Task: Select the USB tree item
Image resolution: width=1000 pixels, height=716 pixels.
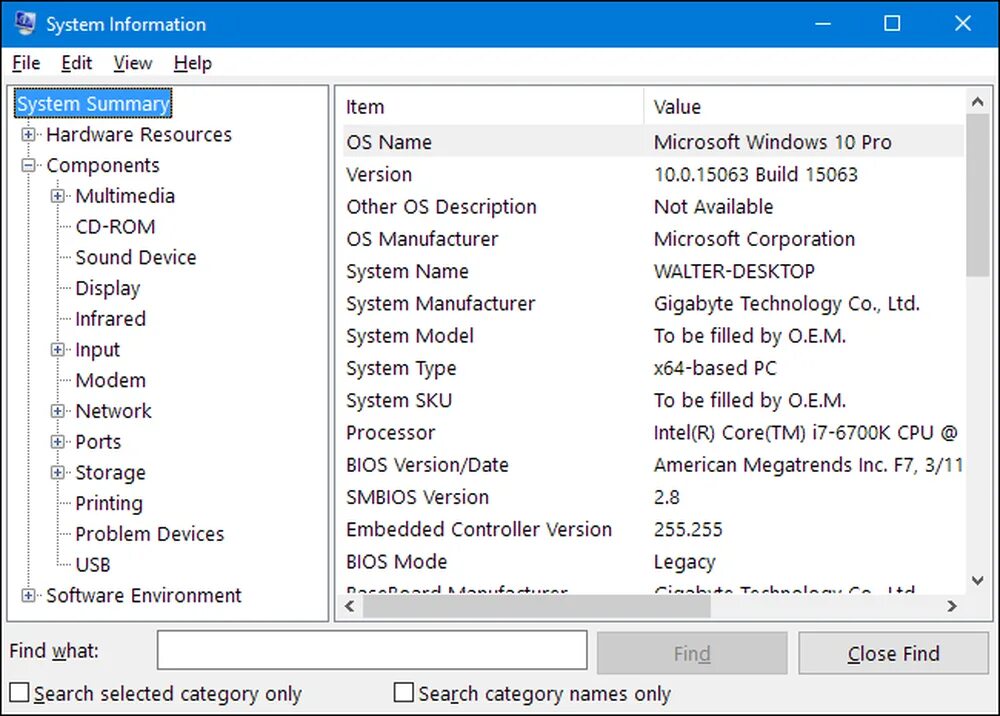Action: point(93,564)
